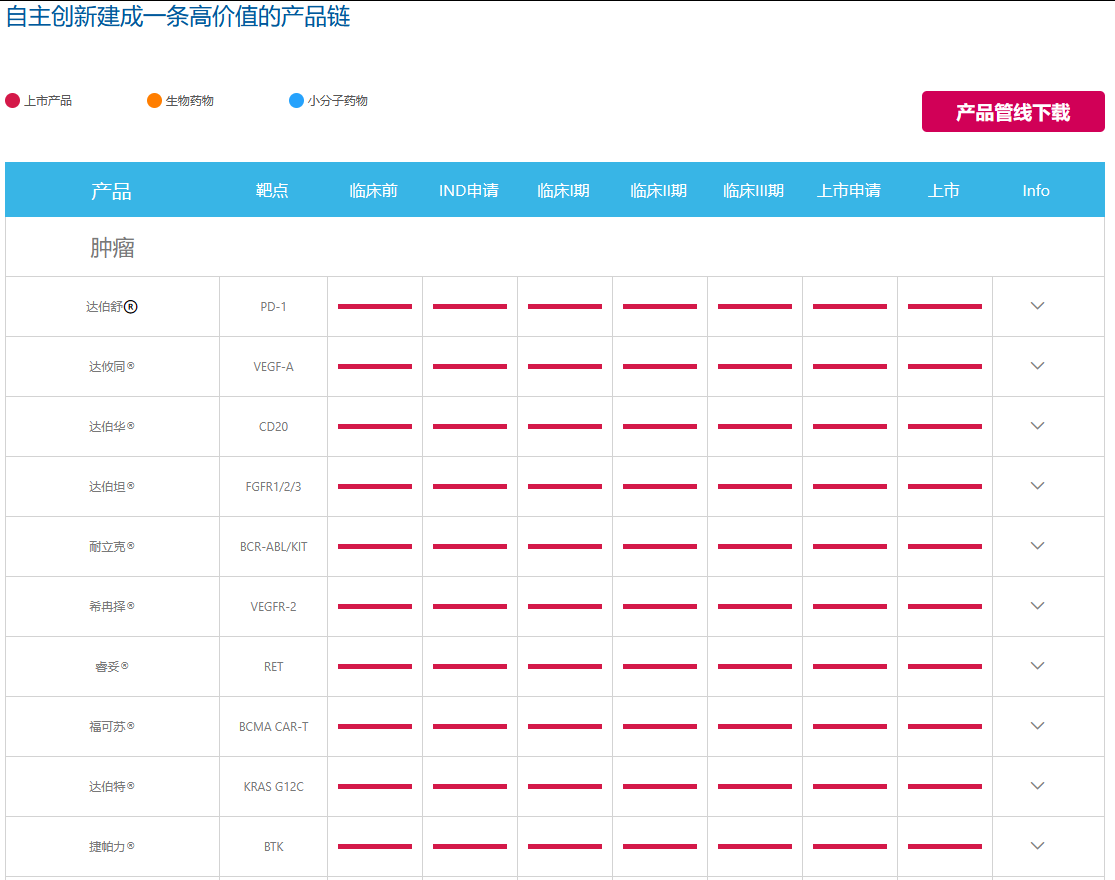Open the 睿妥 RET info arrow
Image resolution: width=1115 pixels, height=880 pixels.
1037,666
